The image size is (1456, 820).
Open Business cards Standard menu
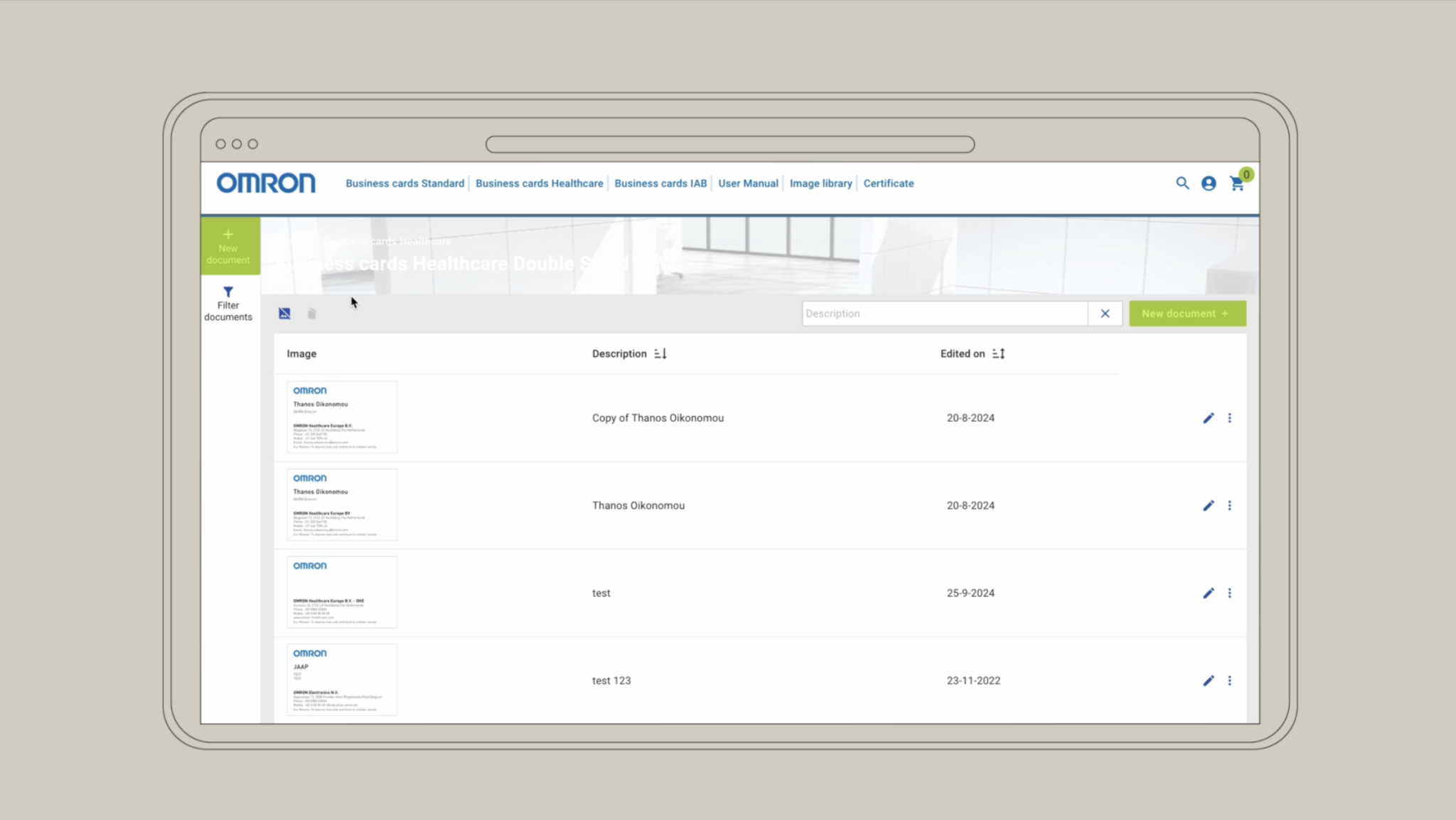[405, 183]
